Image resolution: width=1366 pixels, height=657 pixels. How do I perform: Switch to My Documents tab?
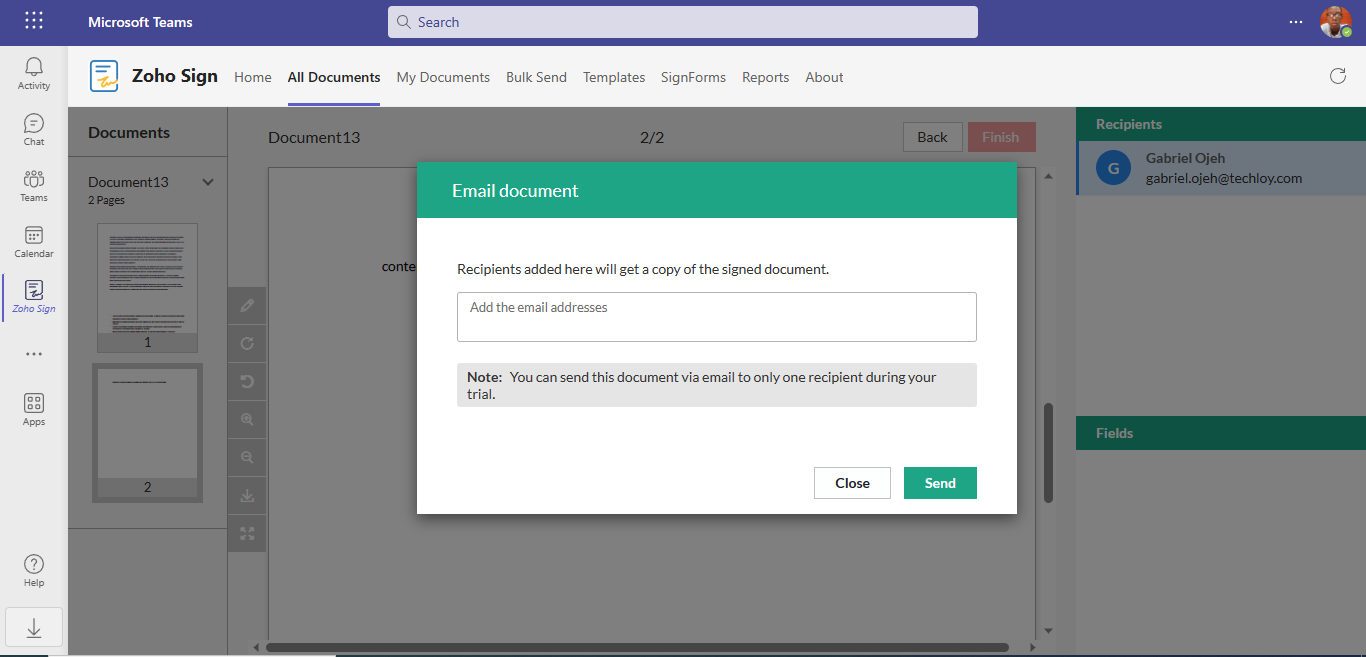pos(443,77)
